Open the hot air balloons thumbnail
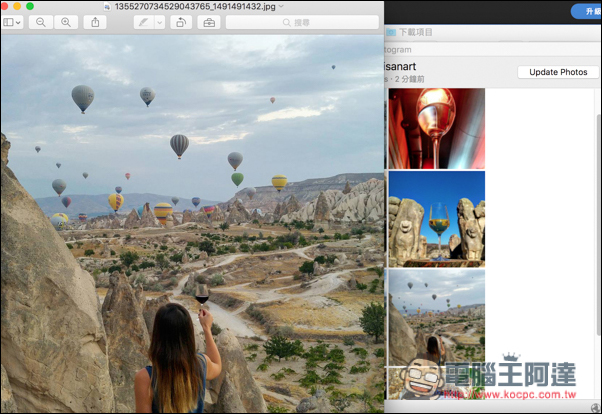 click(x=436, y=315)
